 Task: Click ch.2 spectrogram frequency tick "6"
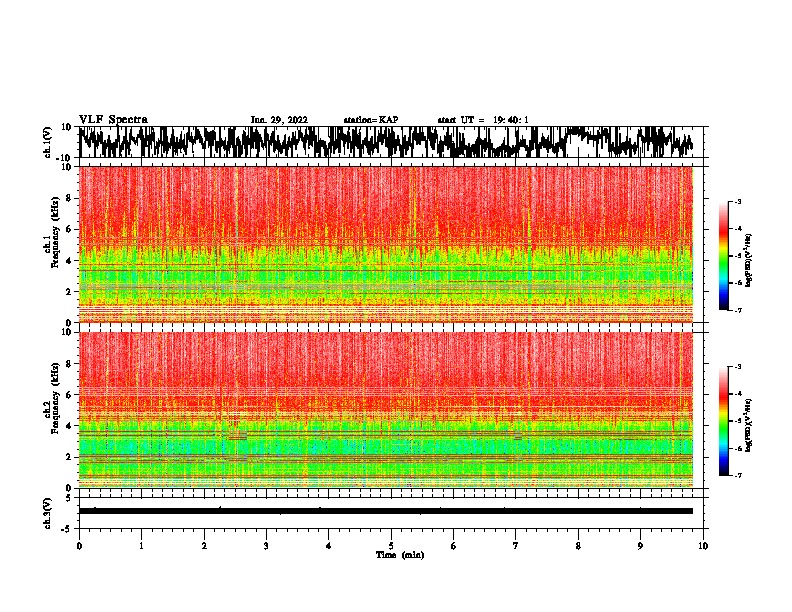tap(70, 395)
